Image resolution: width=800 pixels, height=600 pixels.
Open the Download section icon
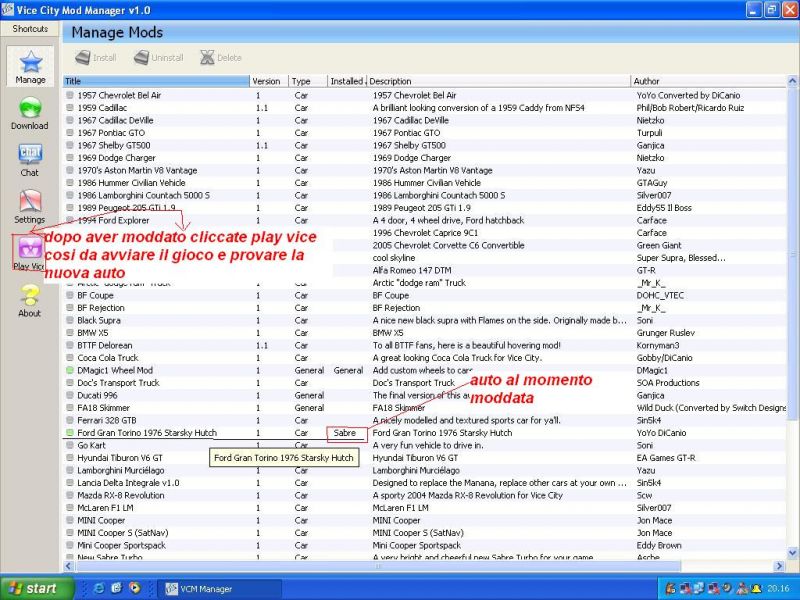[x=30, y=113]
